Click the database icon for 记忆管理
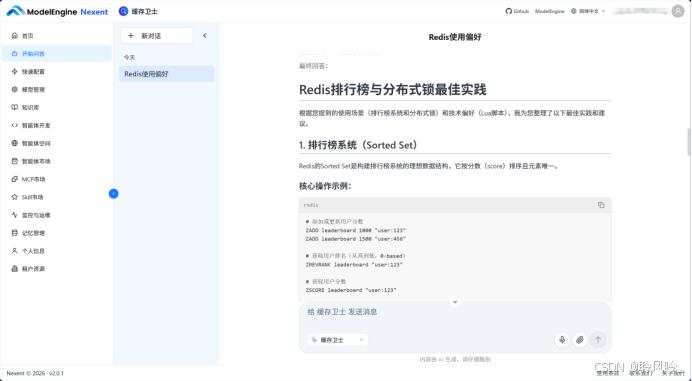Image resolution: width=692 pixels, height=381 pixels. tap(15, 233)
